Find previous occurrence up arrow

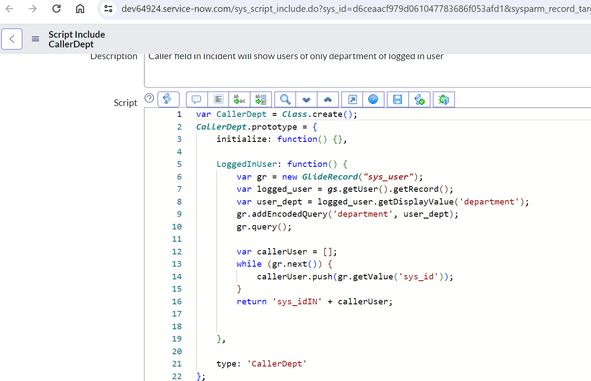[328, 99]
